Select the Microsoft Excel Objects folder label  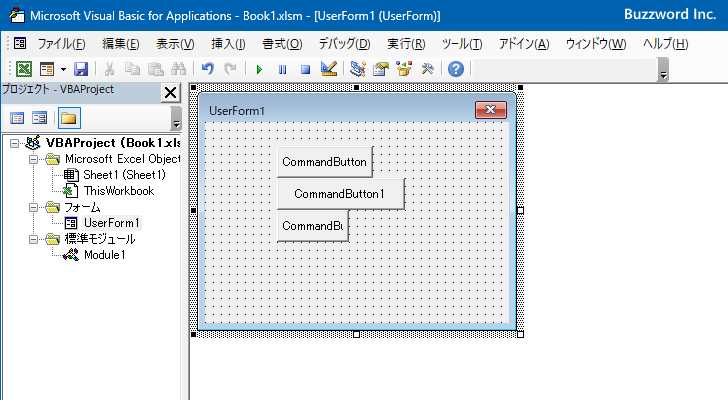pyautogui.click(x=123, y=159)
